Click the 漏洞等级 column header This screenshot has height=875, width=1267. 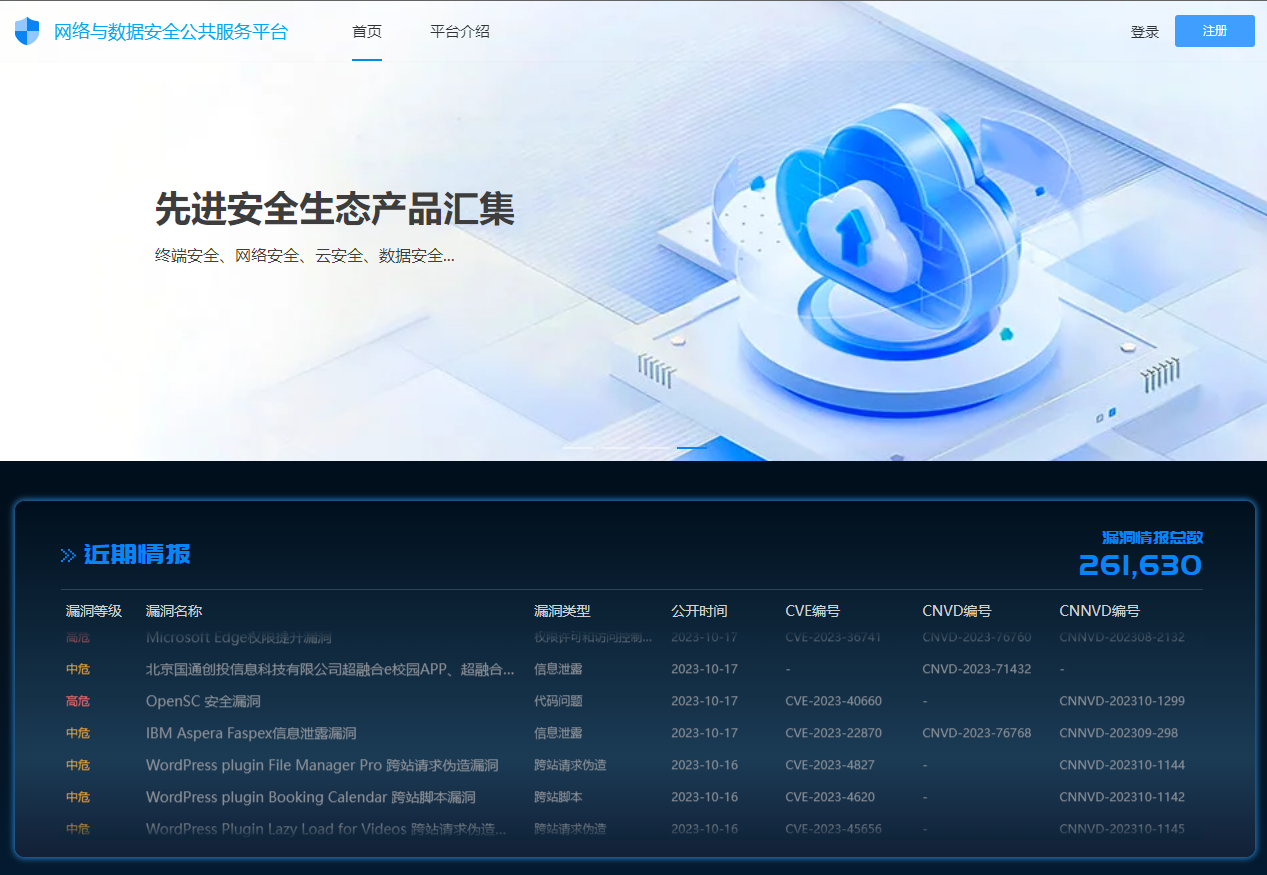click(94, 611)
